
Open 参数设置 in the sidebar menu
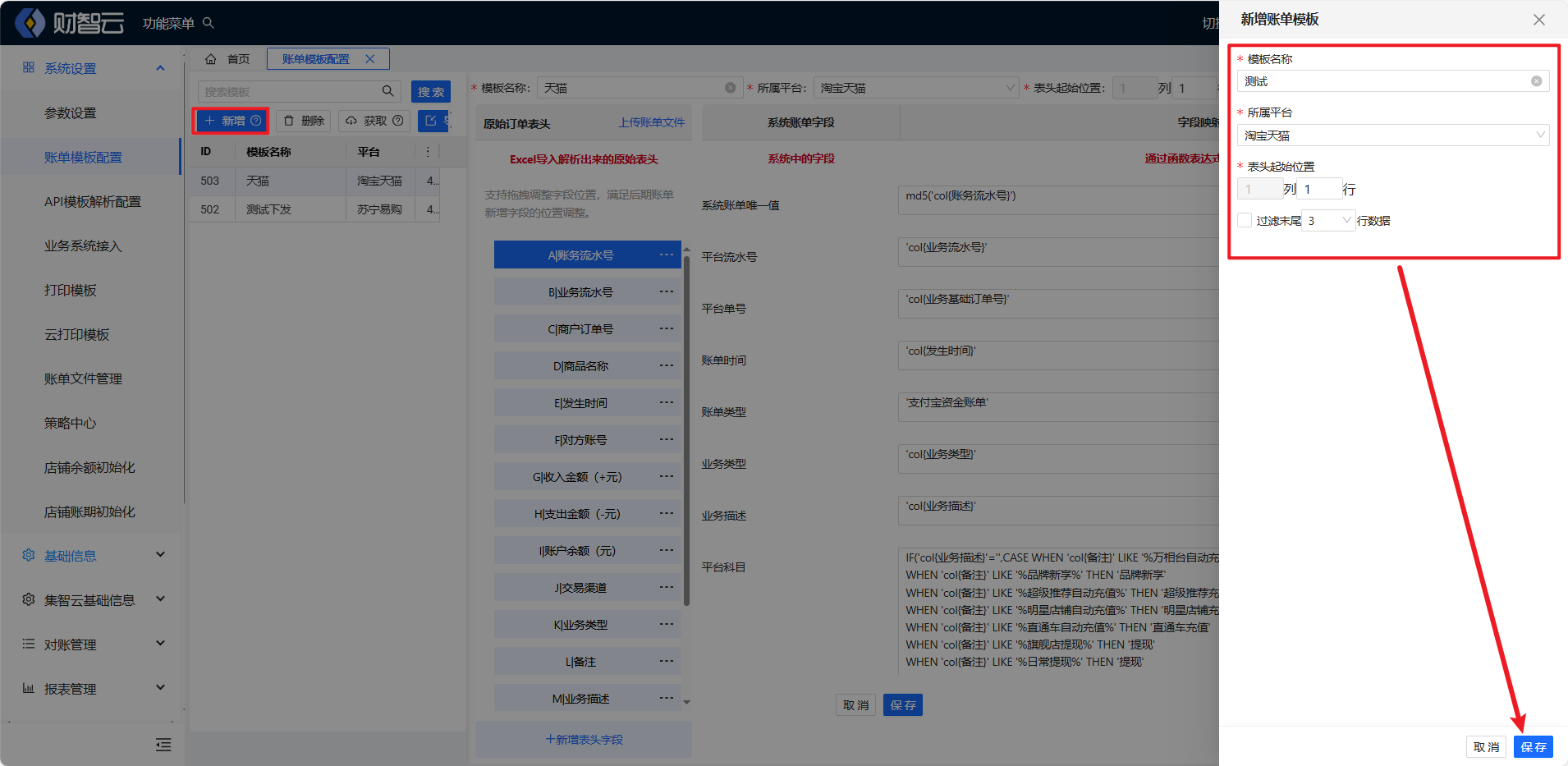click(x=71, y=113)
